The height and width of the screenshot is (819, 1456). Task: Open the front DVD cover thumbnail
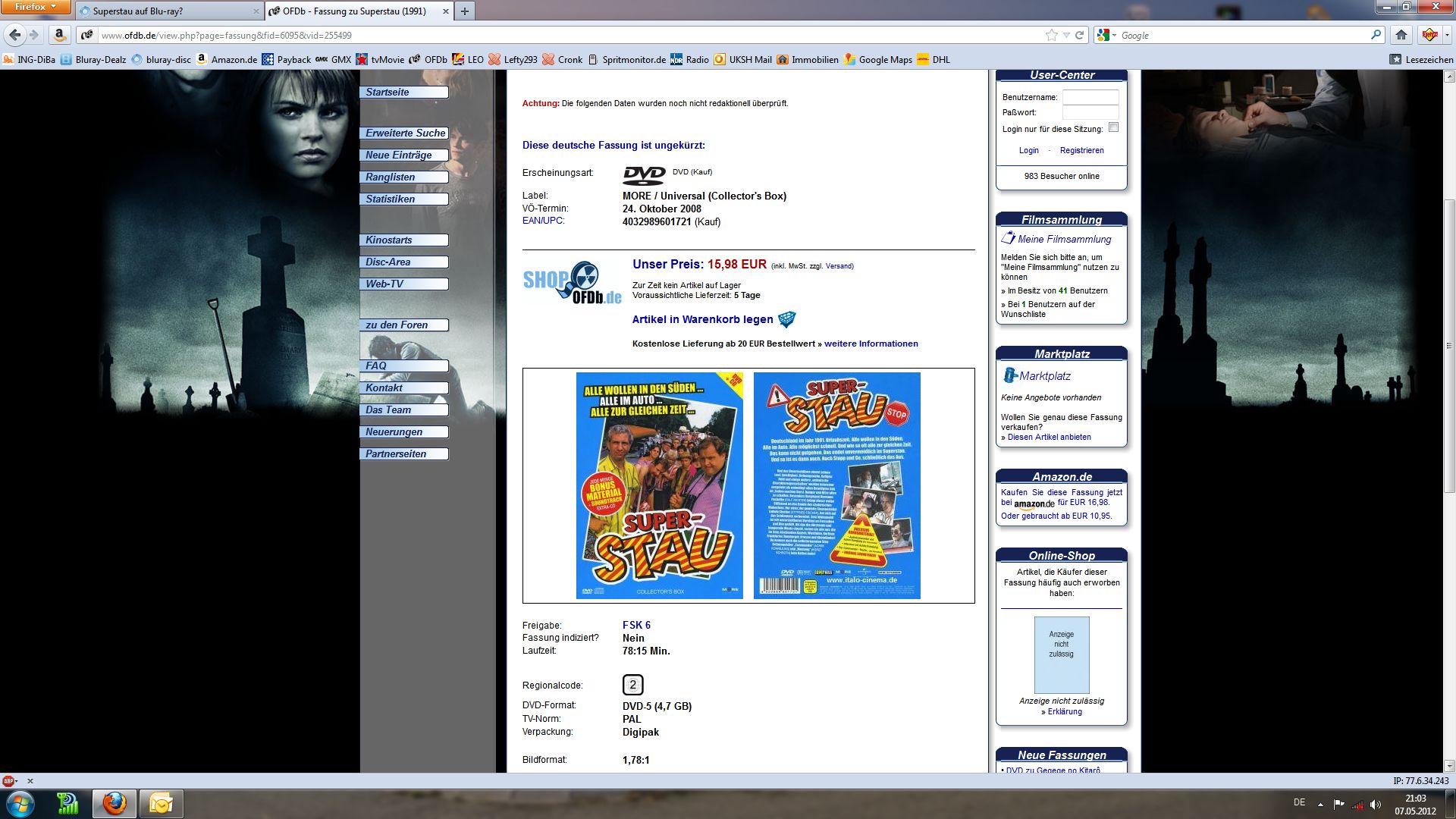point(659,485)
